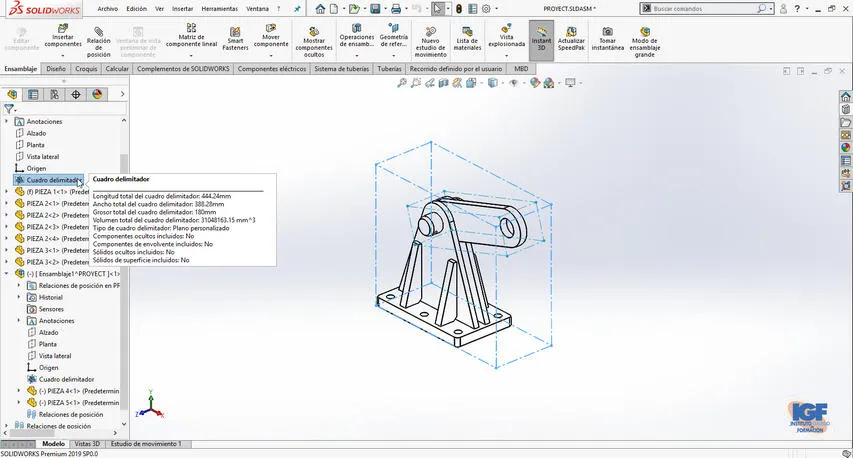Screen dimensions: 853x458
Task: Open the tree filter funnel dropdown
Action: (x=10, y=109)
